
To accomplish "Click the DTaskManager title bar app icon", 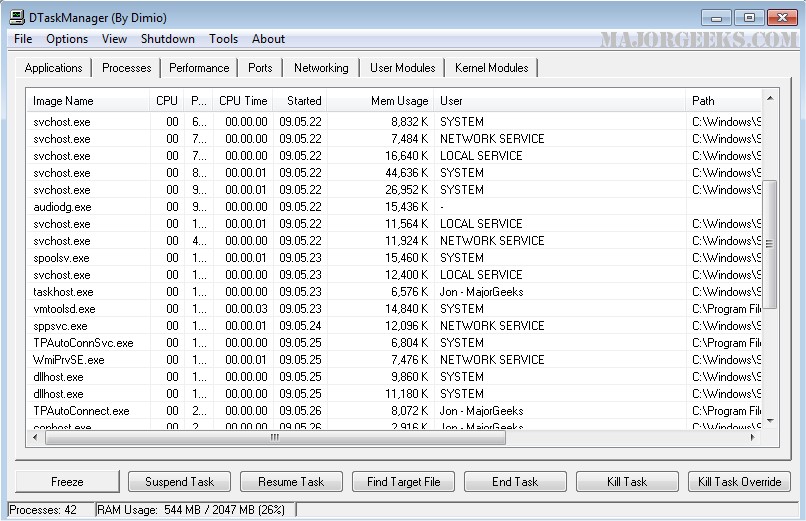I will (17, 17).
